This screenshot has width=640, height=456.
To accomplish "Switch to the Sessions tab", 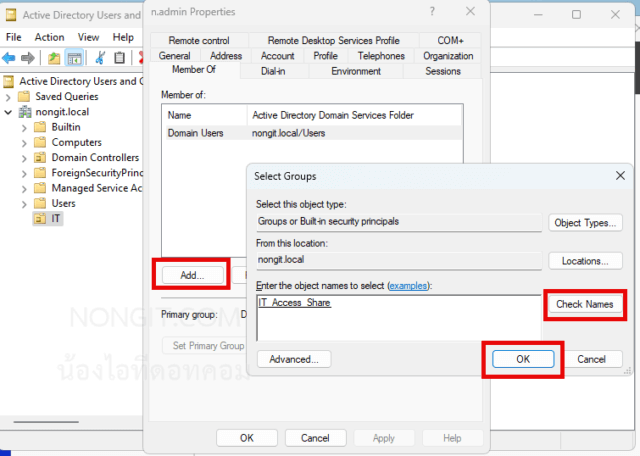I will pyautogui.click(x=443, y=71).
